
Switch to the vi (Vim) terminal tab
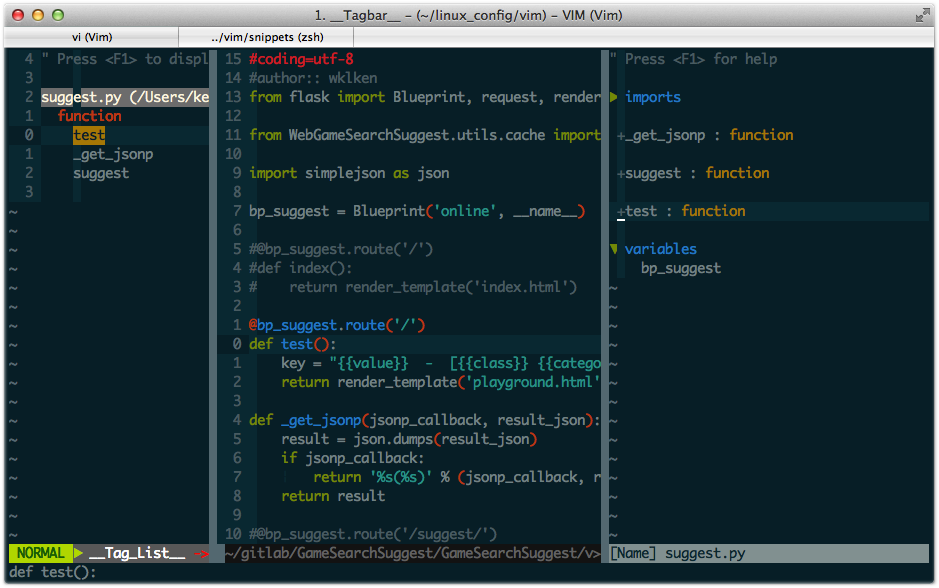92,37
